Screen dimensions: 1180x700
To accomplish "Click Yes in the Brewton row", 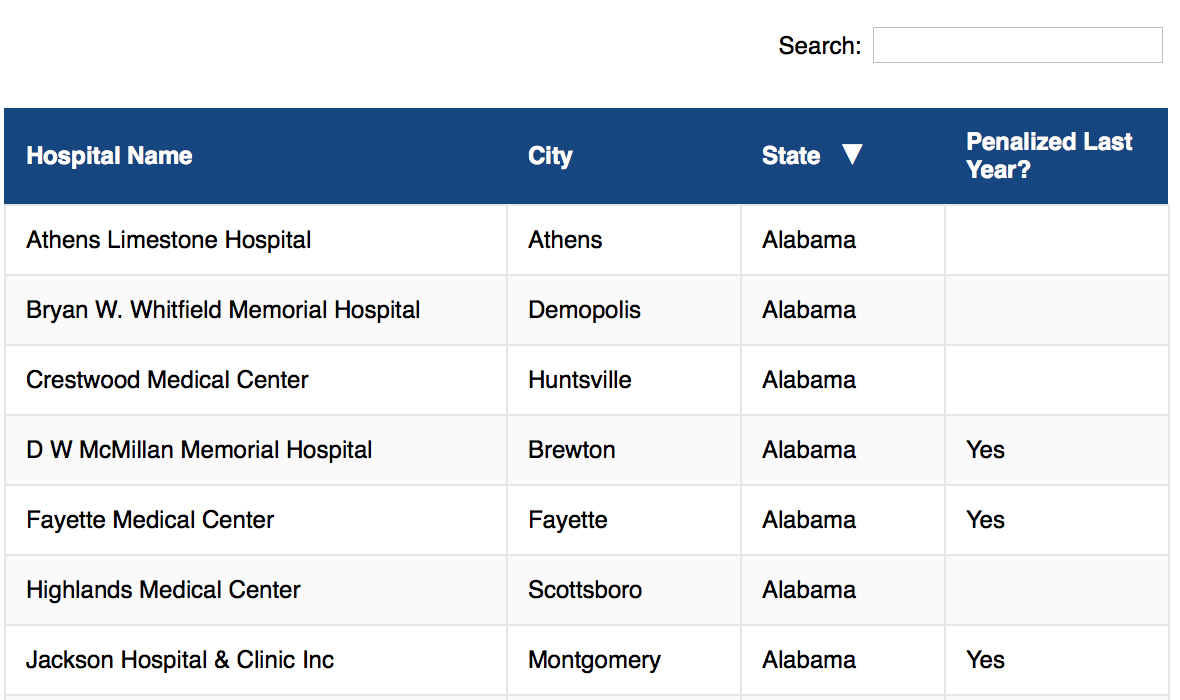I will [985, 450].
